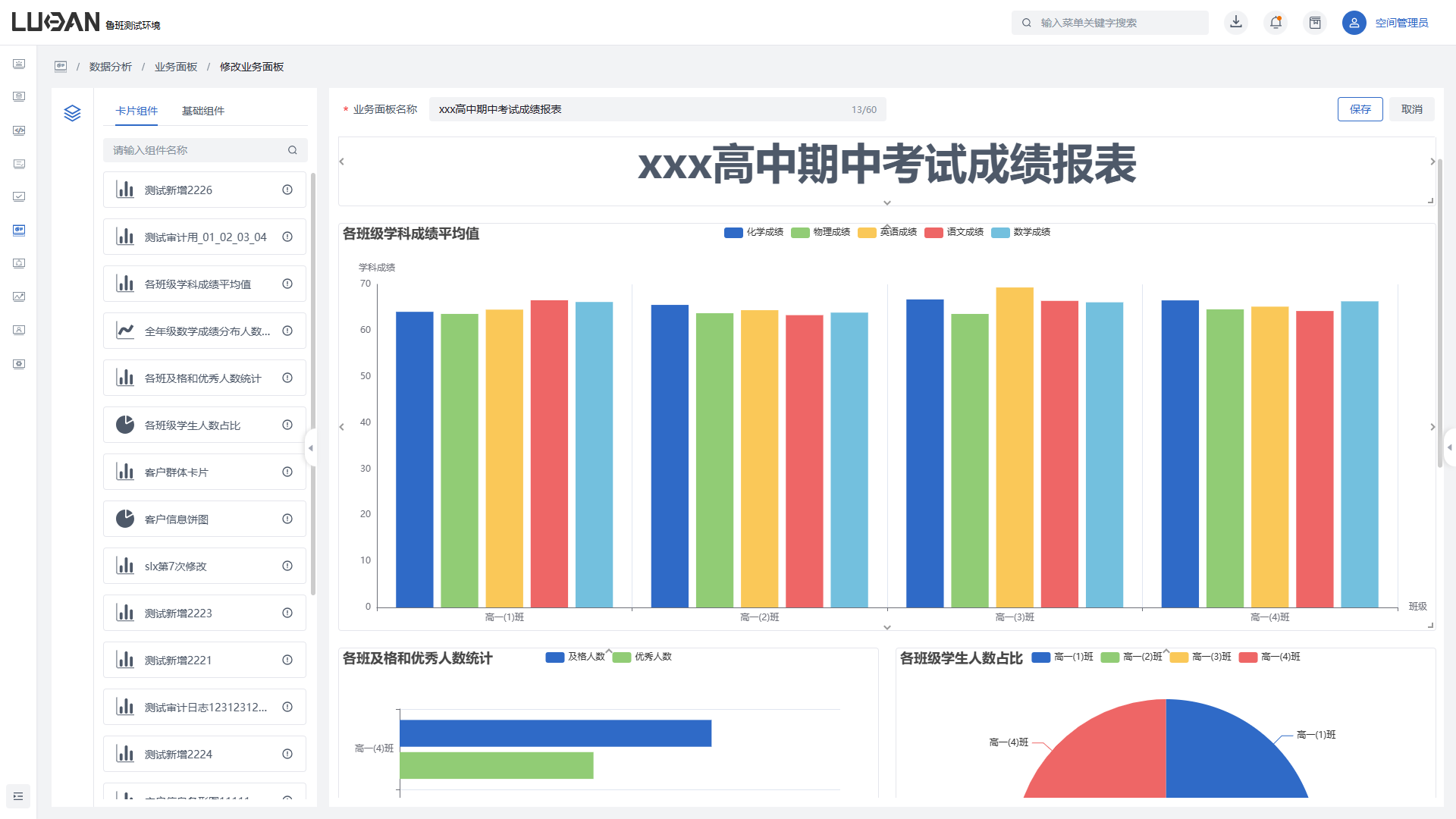Open the notifications bell
Viewport: 1456px width, 819px height.
point(1276,23)
